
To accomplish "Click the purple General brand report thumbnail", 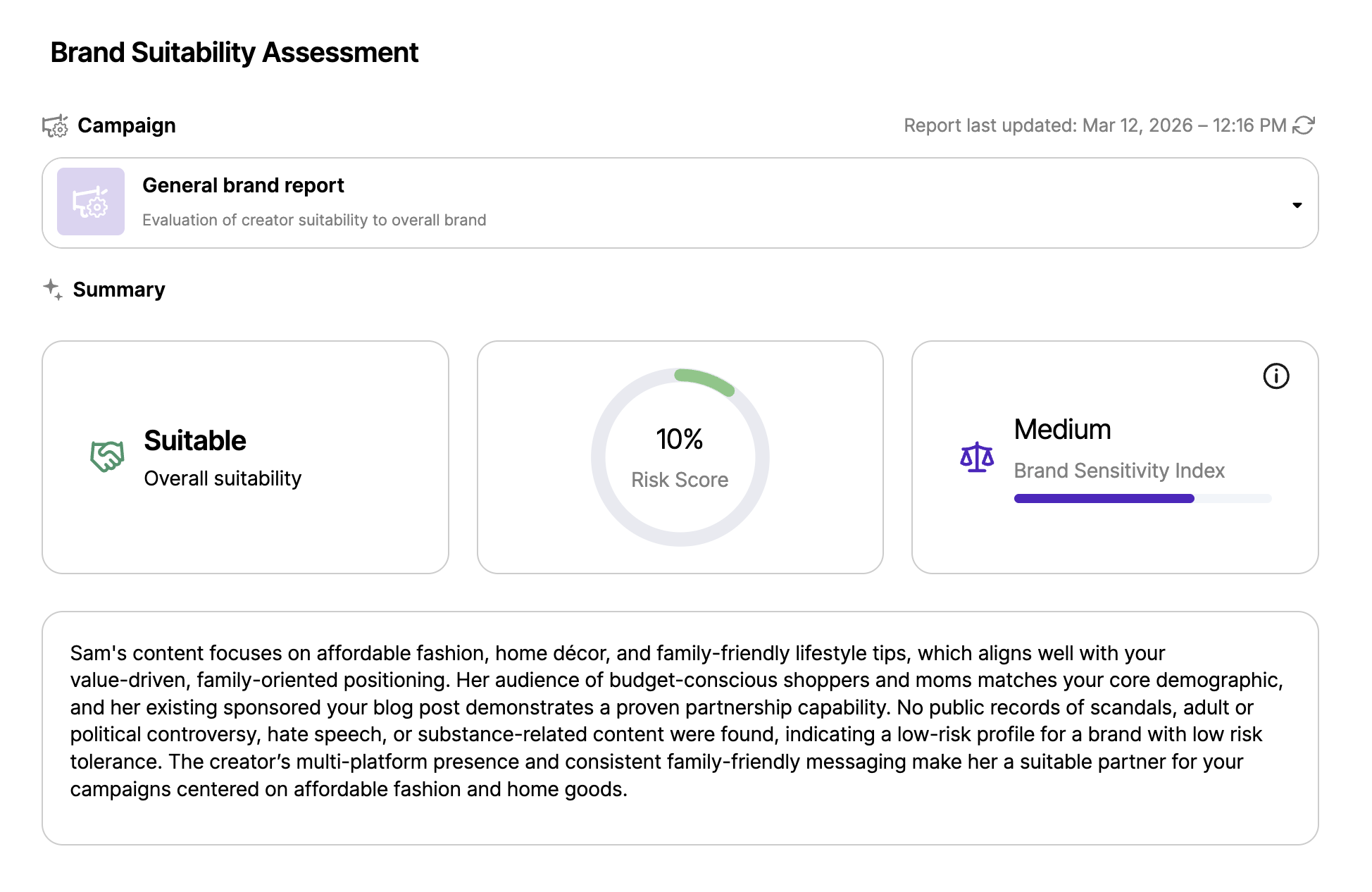I will 91,202.
